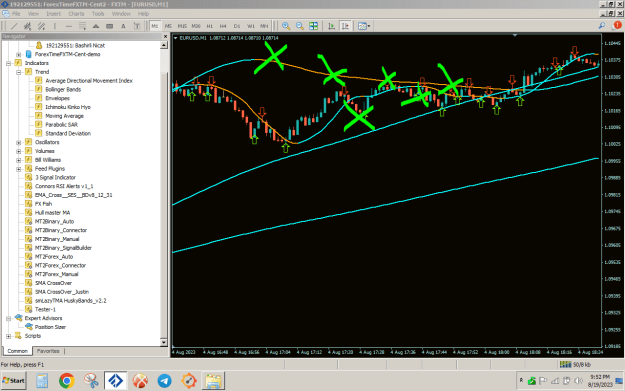Expand the ForexTimeFXTM-Cent-demo server node
This screenshot has width=625, height=391.
[18, 54]
